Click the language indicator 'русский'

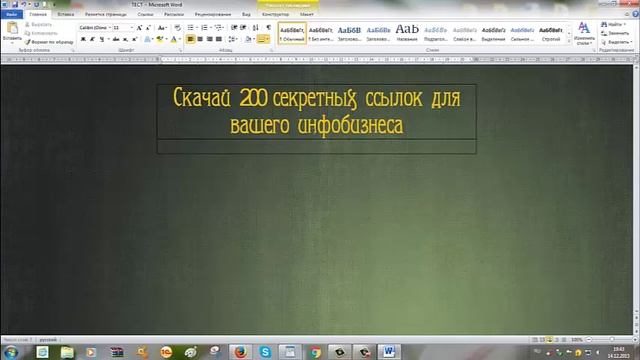pyautogui.click(x=48, y=340)
